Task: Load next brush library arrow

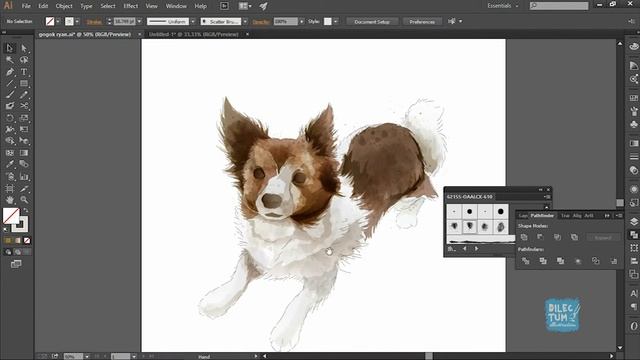Action: 476,249
